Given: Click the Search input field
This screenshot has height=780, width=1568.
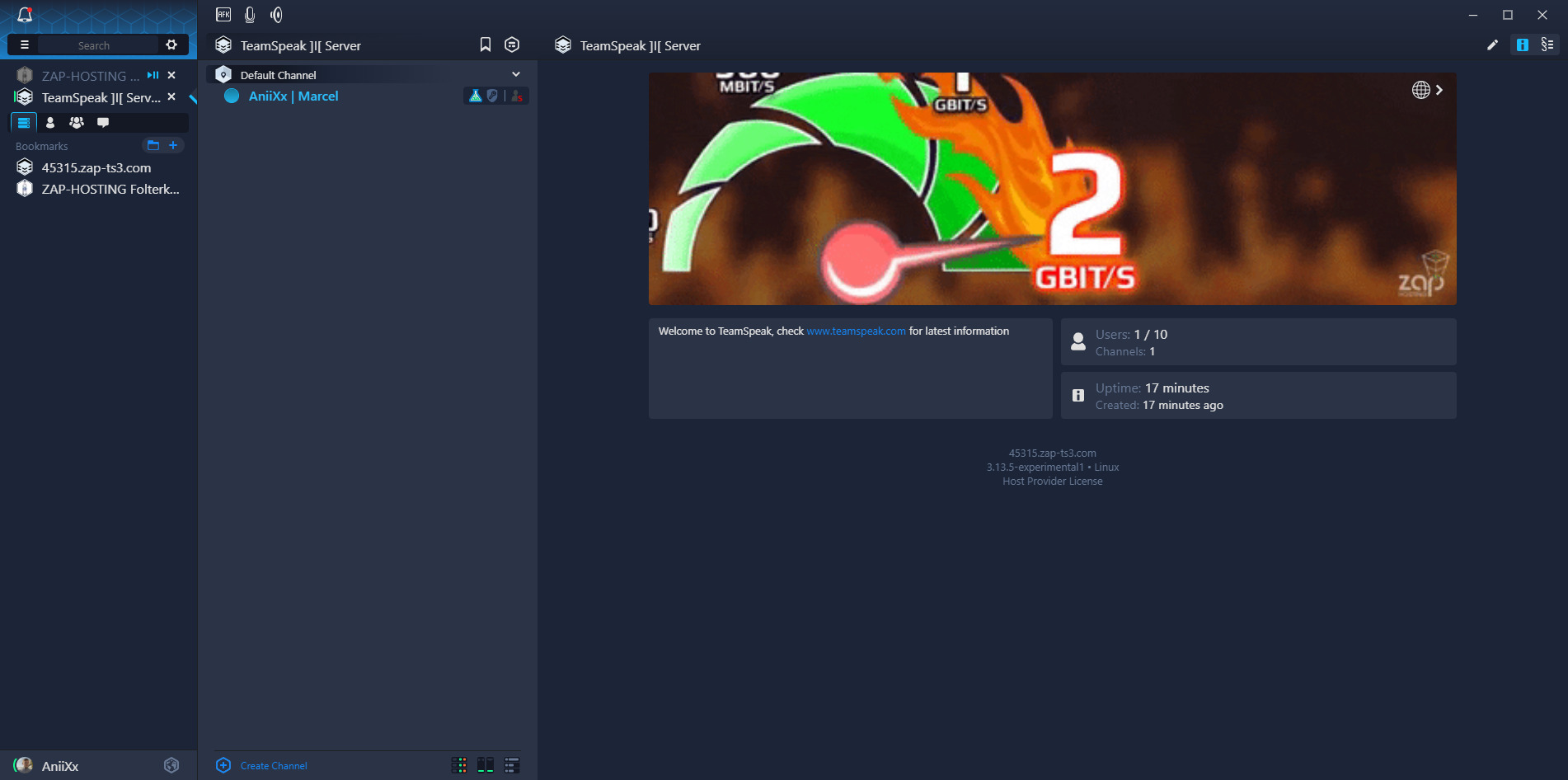Looking at the screenshot, I should (97, 45).
